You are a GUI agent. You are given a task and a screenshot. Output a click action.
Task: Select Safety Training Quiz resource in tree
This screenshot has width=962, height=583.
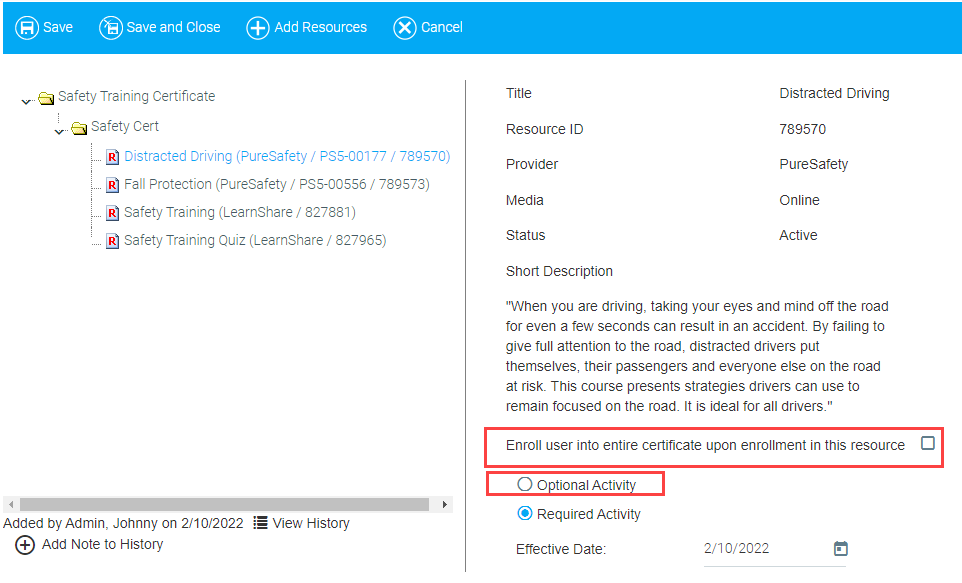click(254, 240)
